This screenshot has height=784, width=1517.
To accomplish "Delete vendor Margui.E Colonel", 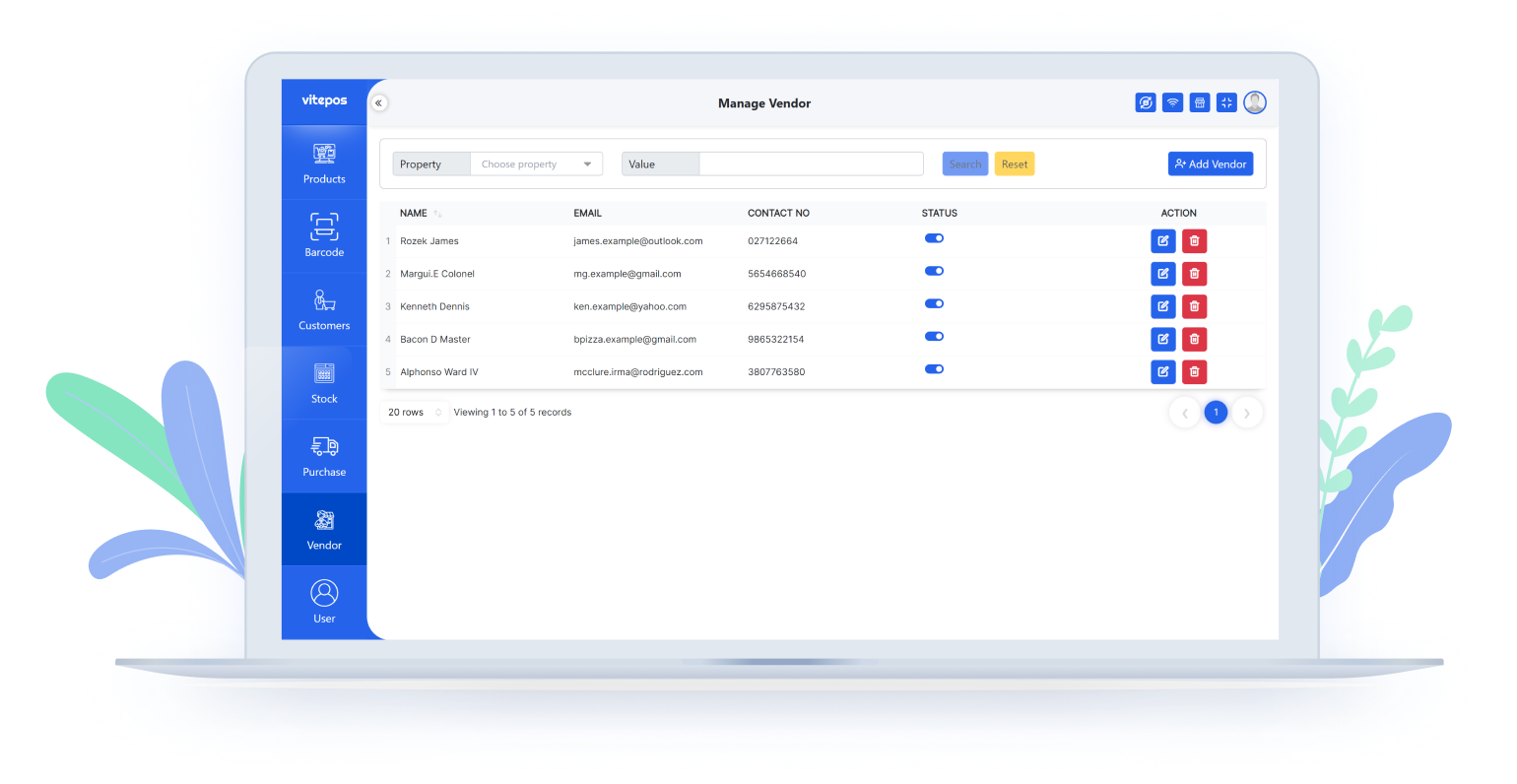I will [1194, 274].
